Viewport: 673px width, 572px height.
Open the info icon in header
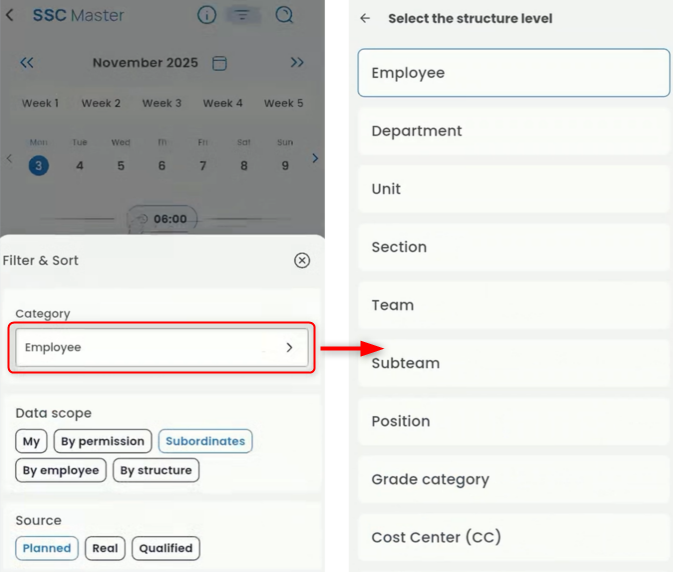(x=207, y=15)
